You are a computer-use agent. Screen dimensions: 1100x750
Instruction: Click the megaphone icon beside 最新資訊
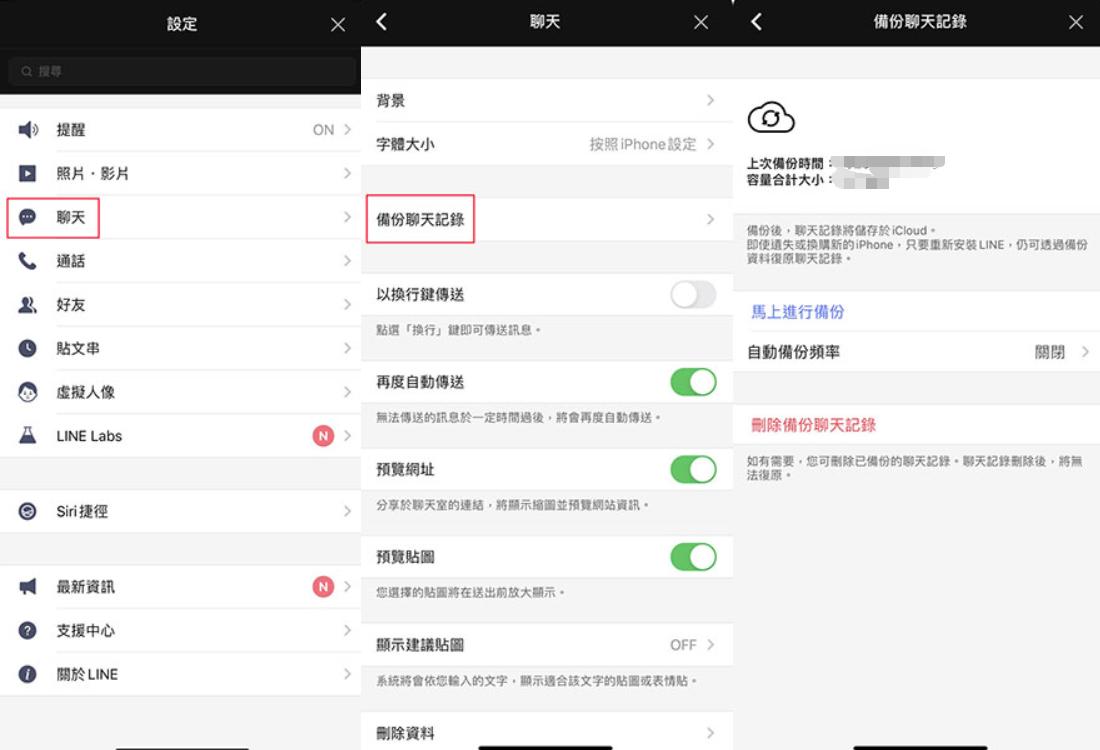tap(27, 587)
